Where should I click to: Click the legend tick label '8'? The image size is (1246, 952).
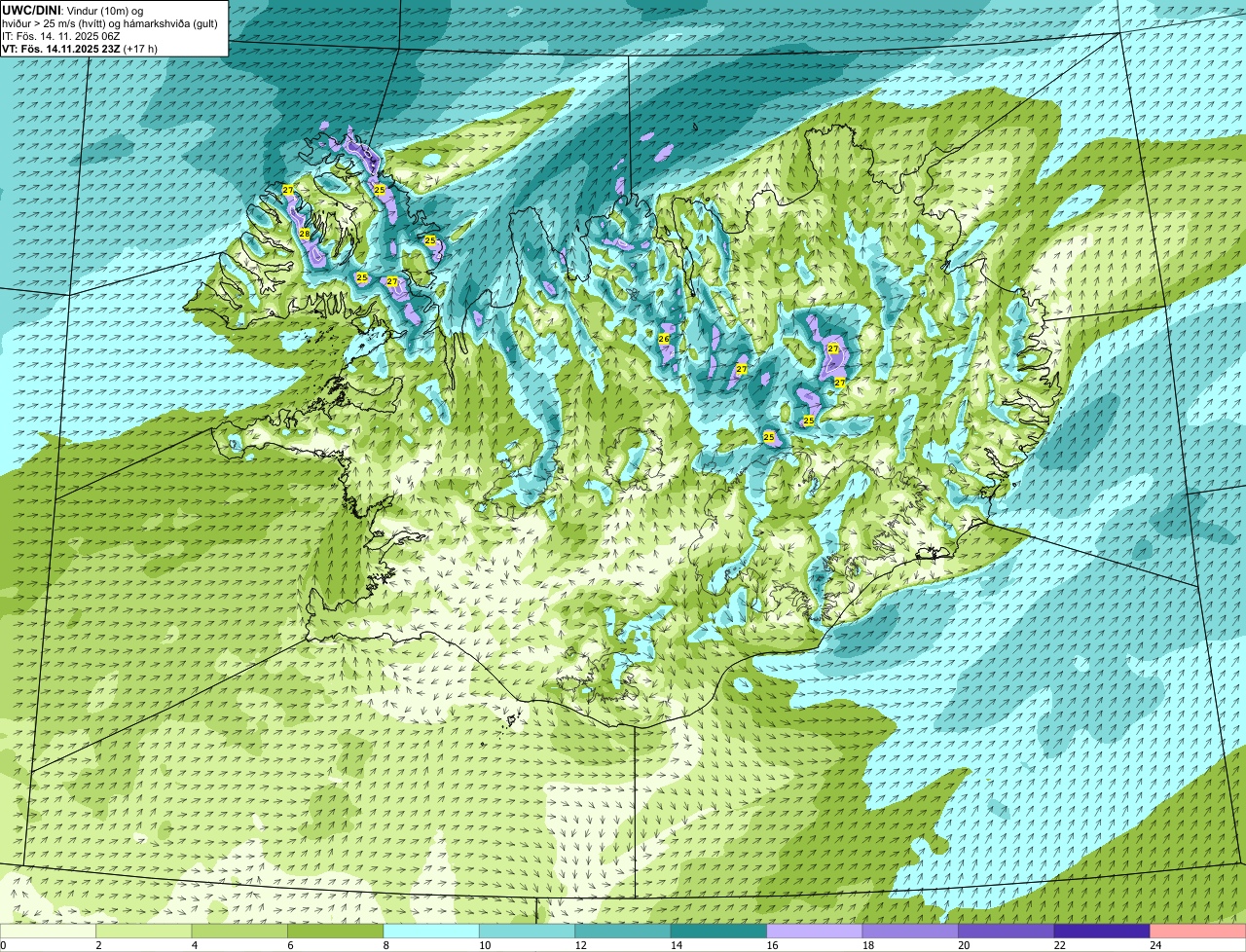[x=385, y=944]
